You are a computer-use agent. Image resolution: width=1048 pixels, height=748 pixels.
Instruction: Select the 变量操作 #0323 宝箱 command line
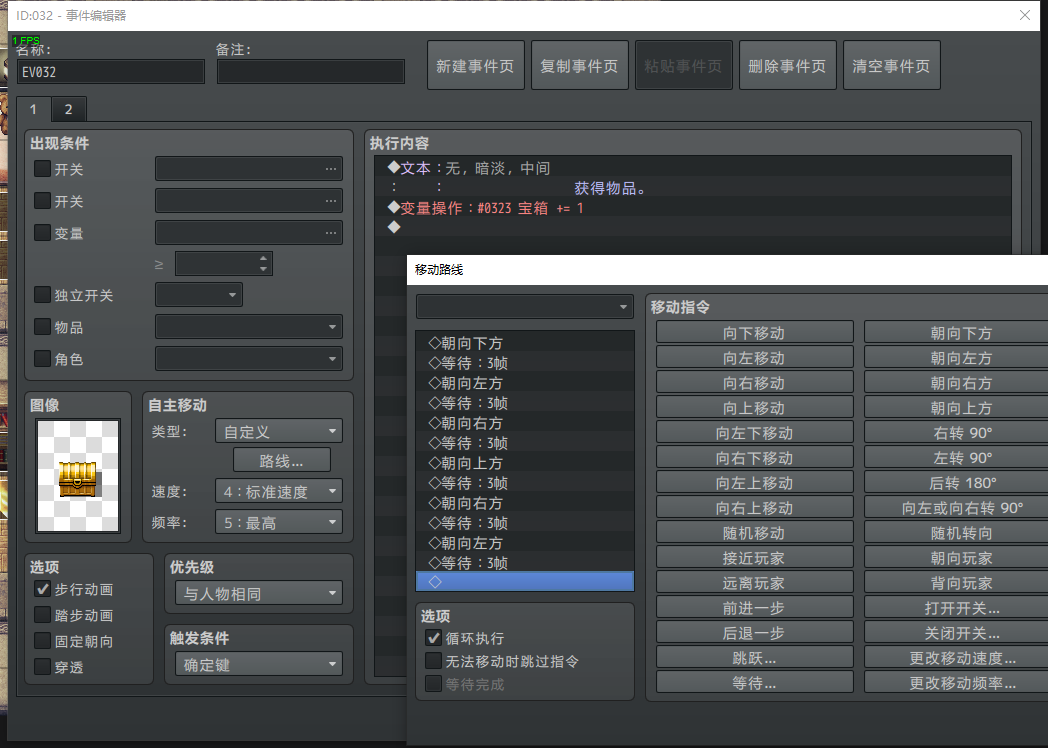pos(693,208)
